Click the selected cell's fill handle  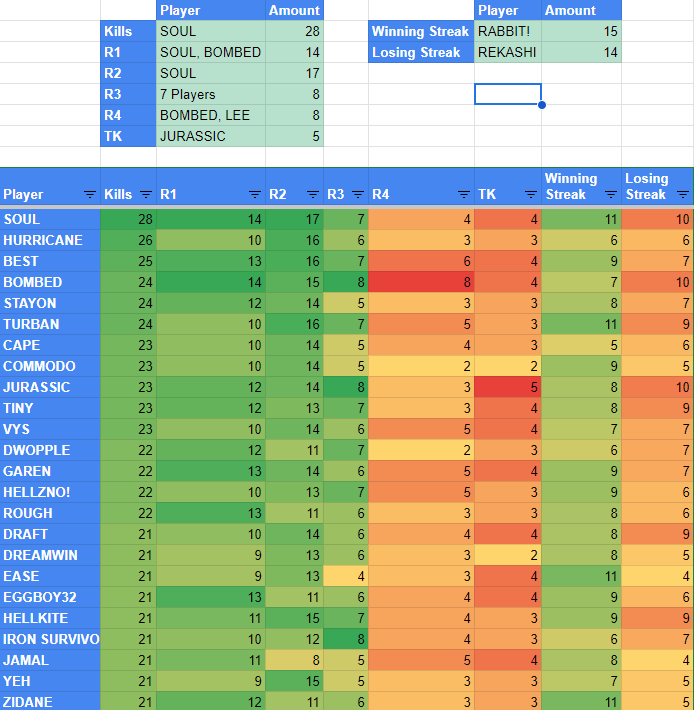click(541, 104)
